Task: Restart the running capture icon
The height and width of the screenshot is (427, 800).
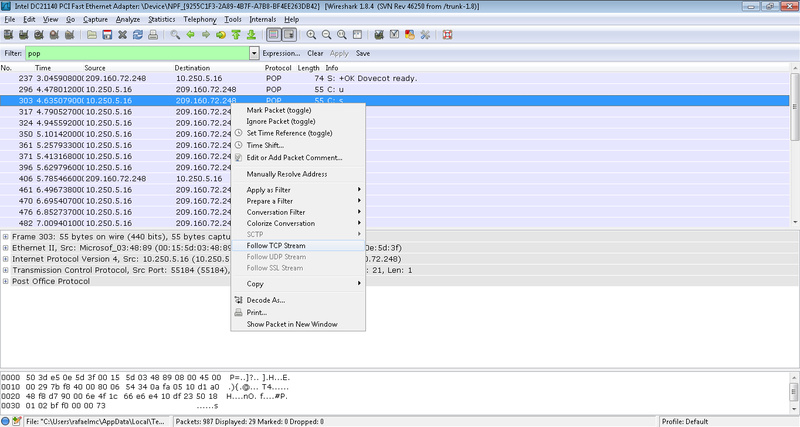Action: [69, 35]
